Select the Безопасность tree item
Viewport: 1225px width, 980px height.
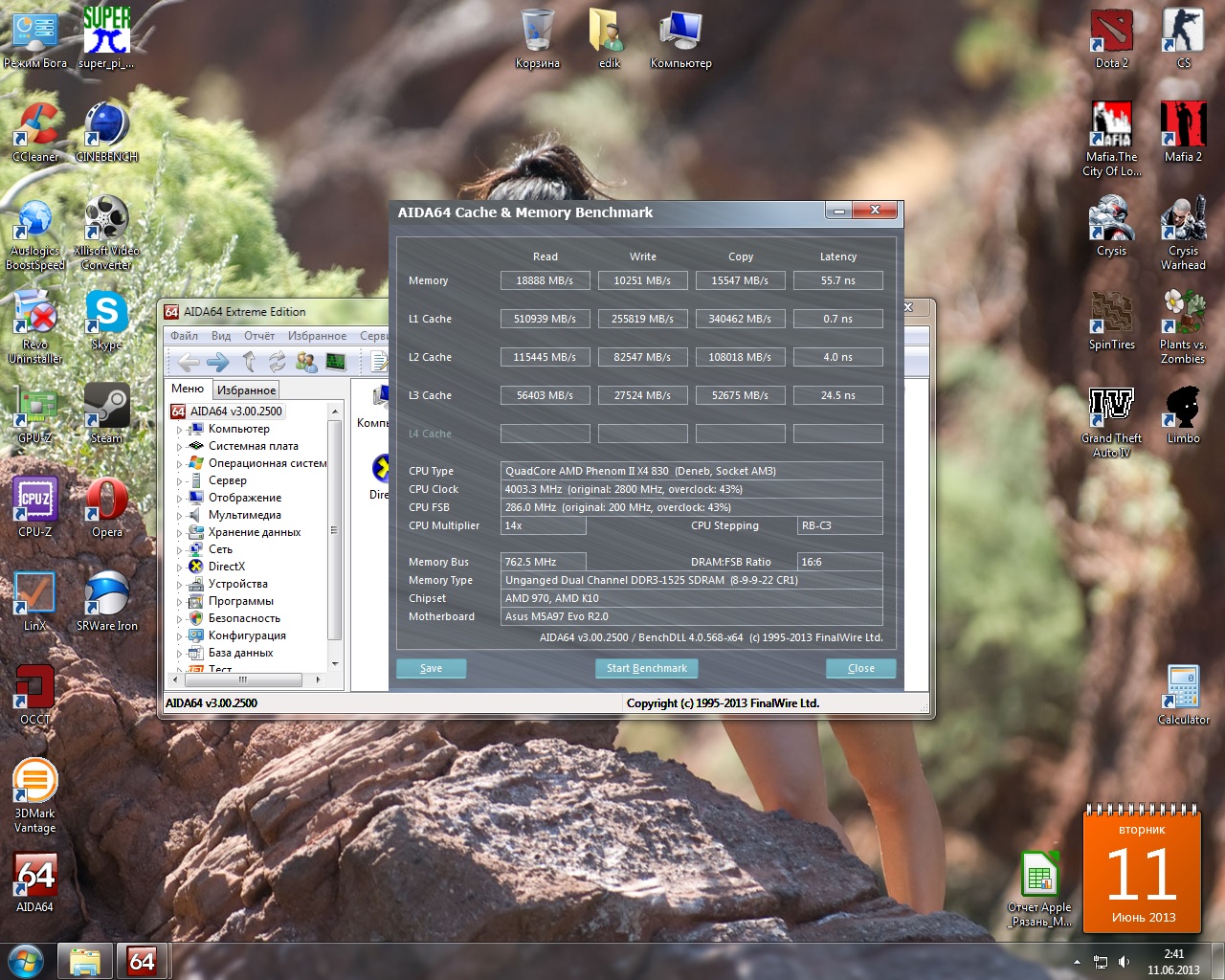click(244, 618)
